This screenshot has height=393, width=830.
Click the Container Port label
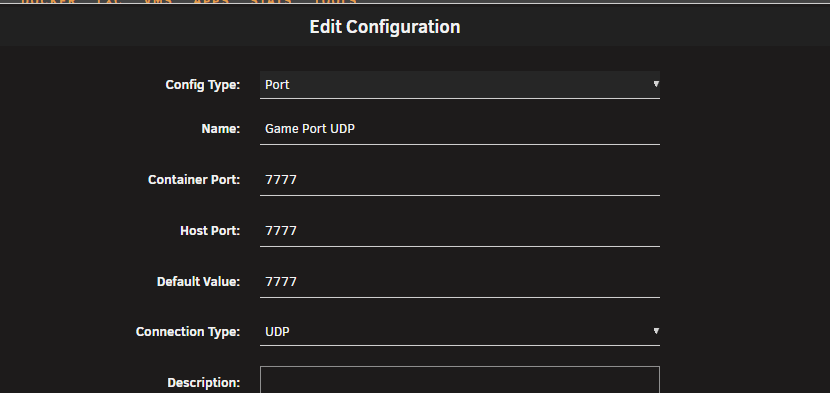194,180
